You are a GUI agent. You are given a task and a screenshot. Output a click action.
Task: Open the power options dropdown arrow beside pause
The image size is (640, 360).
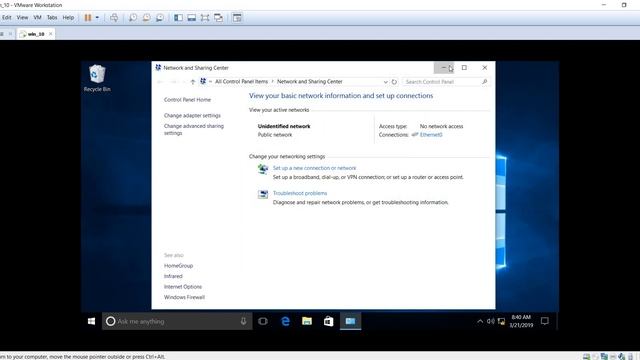[97, 18]
